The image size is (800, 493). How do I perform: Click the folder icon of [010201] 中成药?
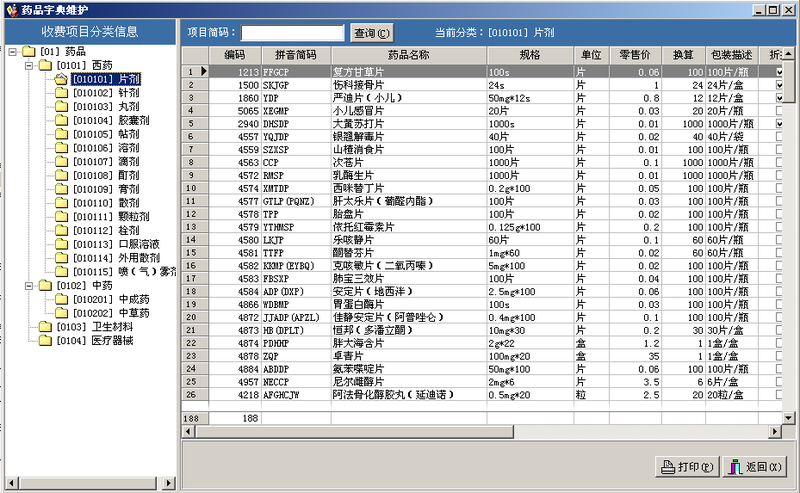click(x=61, y=299)
